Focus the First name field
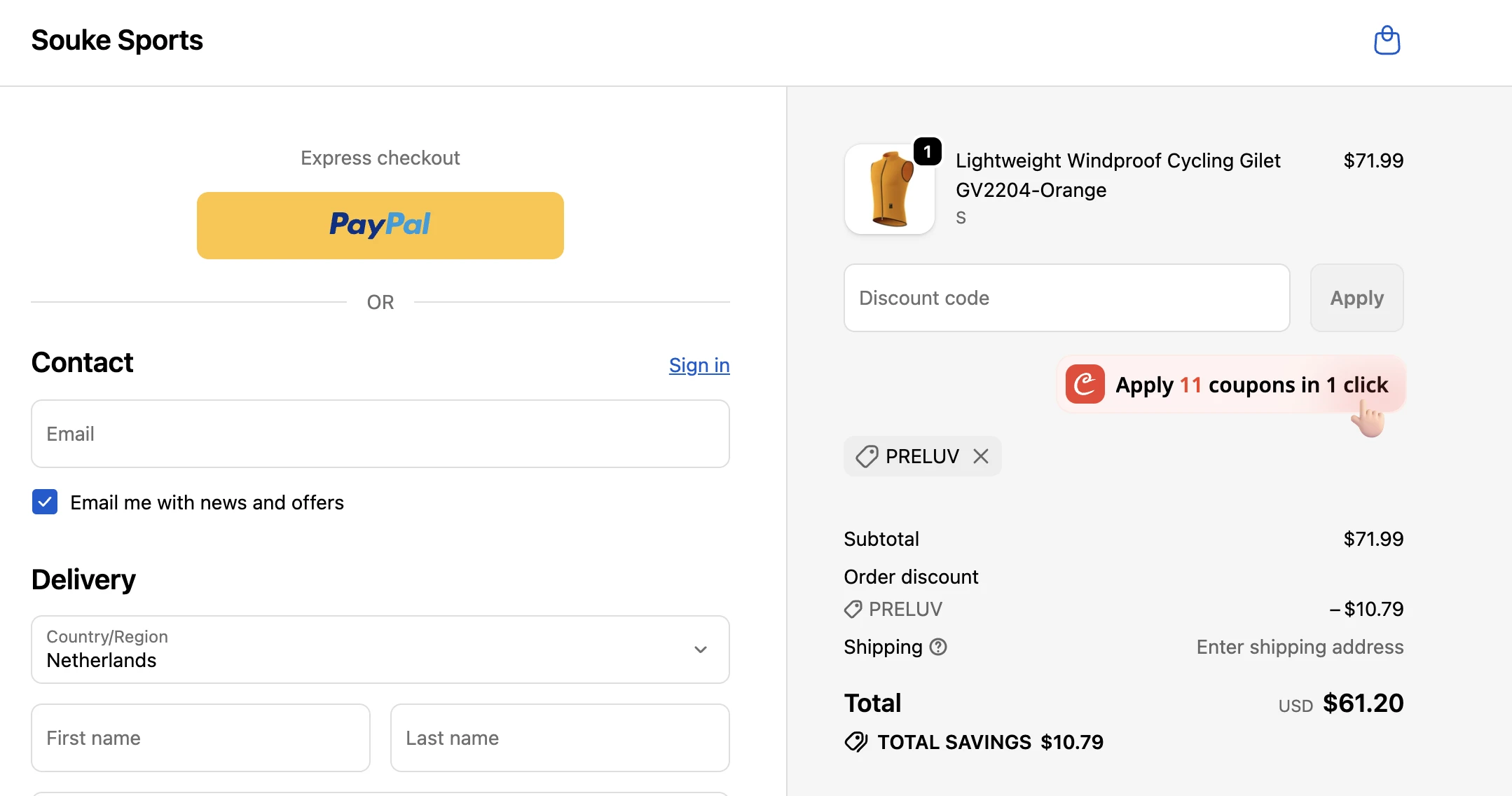Viewport: 1512px width, 796px height. click(x=200, y=738)
